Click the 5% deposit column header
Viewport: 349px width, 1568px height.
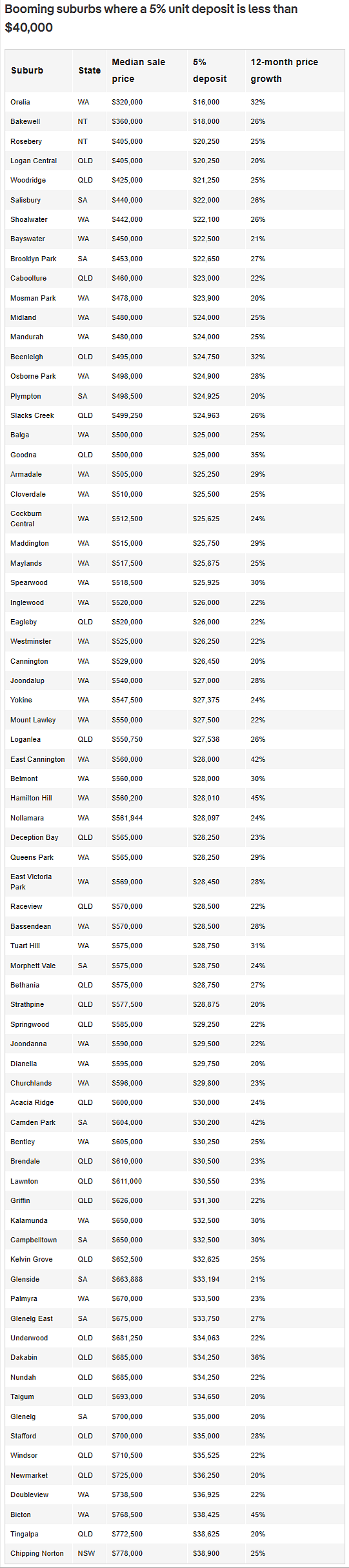210,70
